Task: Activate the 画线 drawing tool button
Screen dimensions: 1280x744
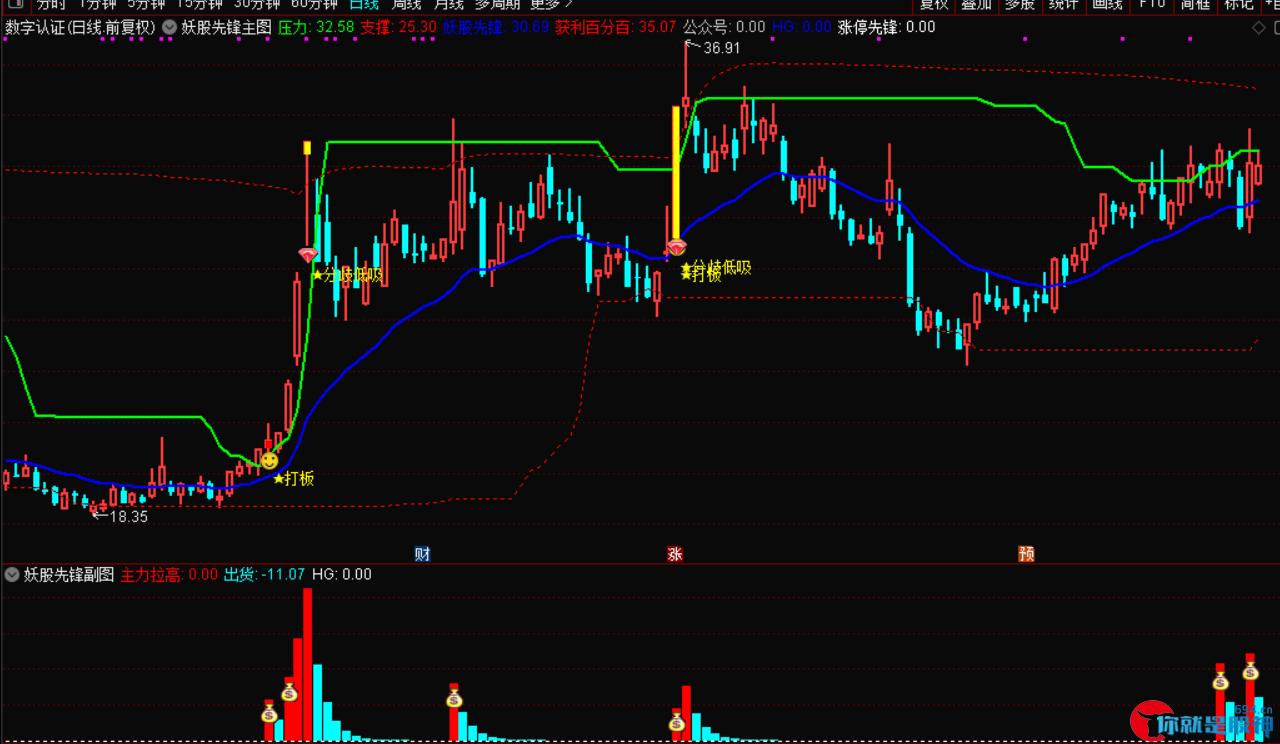Action: (1107, 4)
